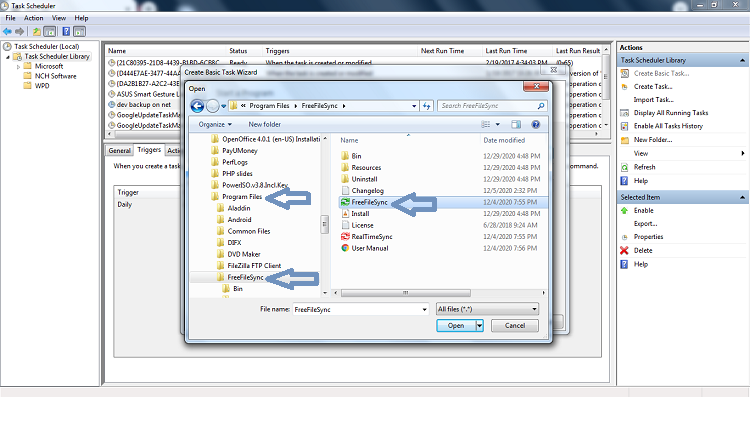
Task: Open the Action menu
Action: 33,18
